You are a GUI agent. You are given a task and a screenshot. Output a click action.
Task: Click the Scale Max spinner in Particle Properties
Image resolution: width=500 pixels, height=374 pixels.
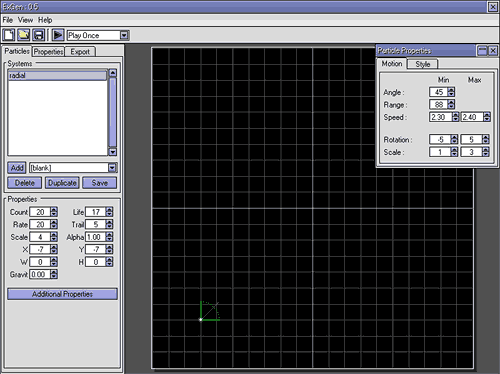pos(486,152)
